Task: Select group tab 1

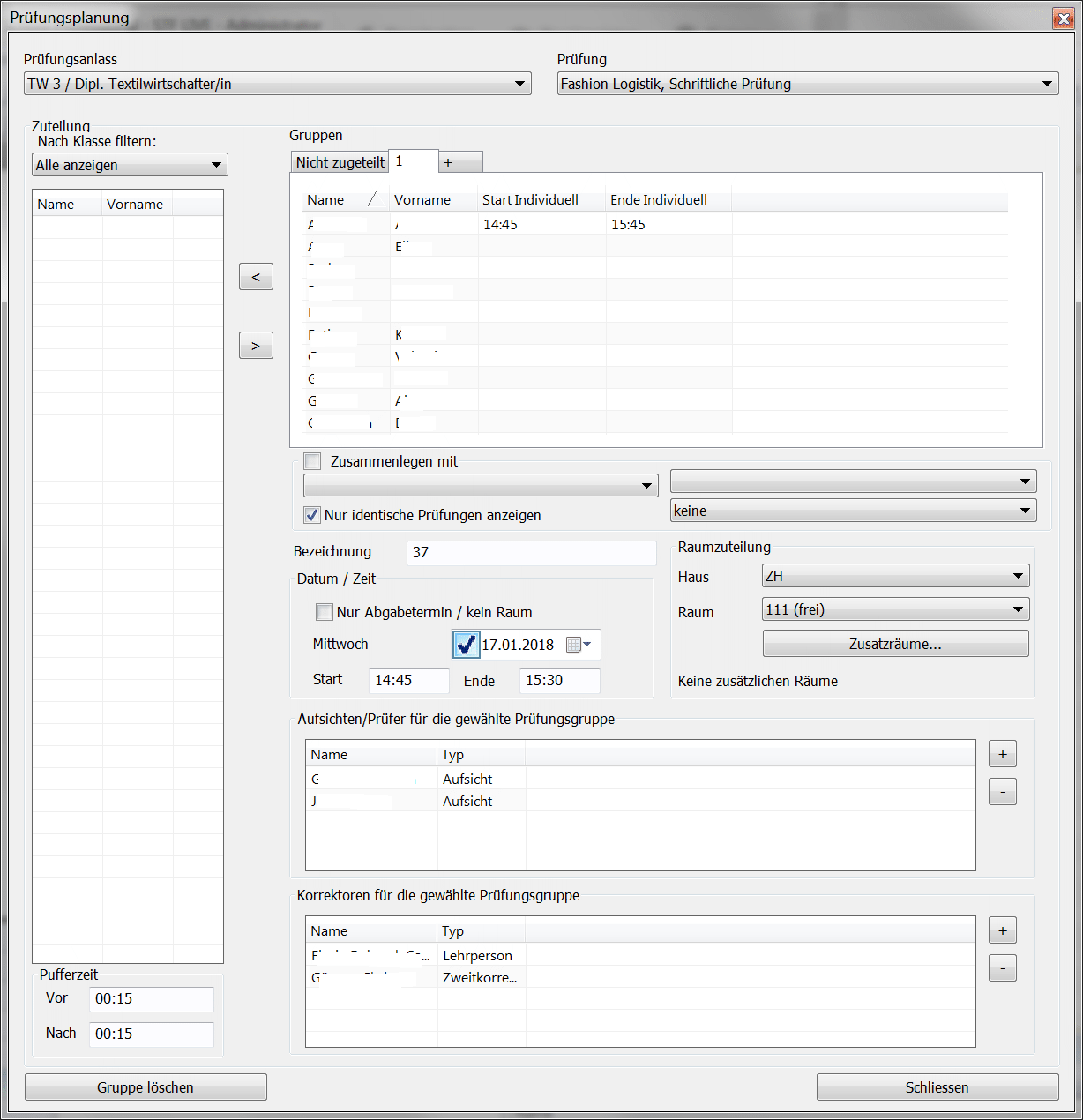Action: pyautogui.click(x=412, y=161)
